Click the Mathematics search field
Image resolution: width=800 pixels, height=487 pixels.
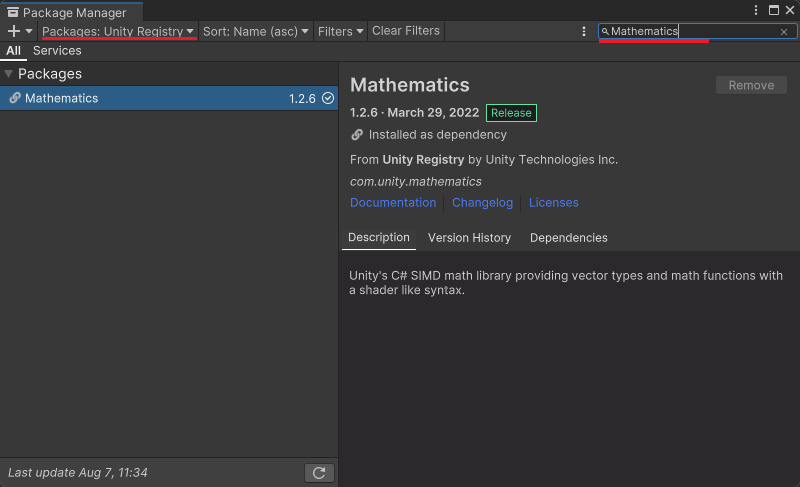697,31
